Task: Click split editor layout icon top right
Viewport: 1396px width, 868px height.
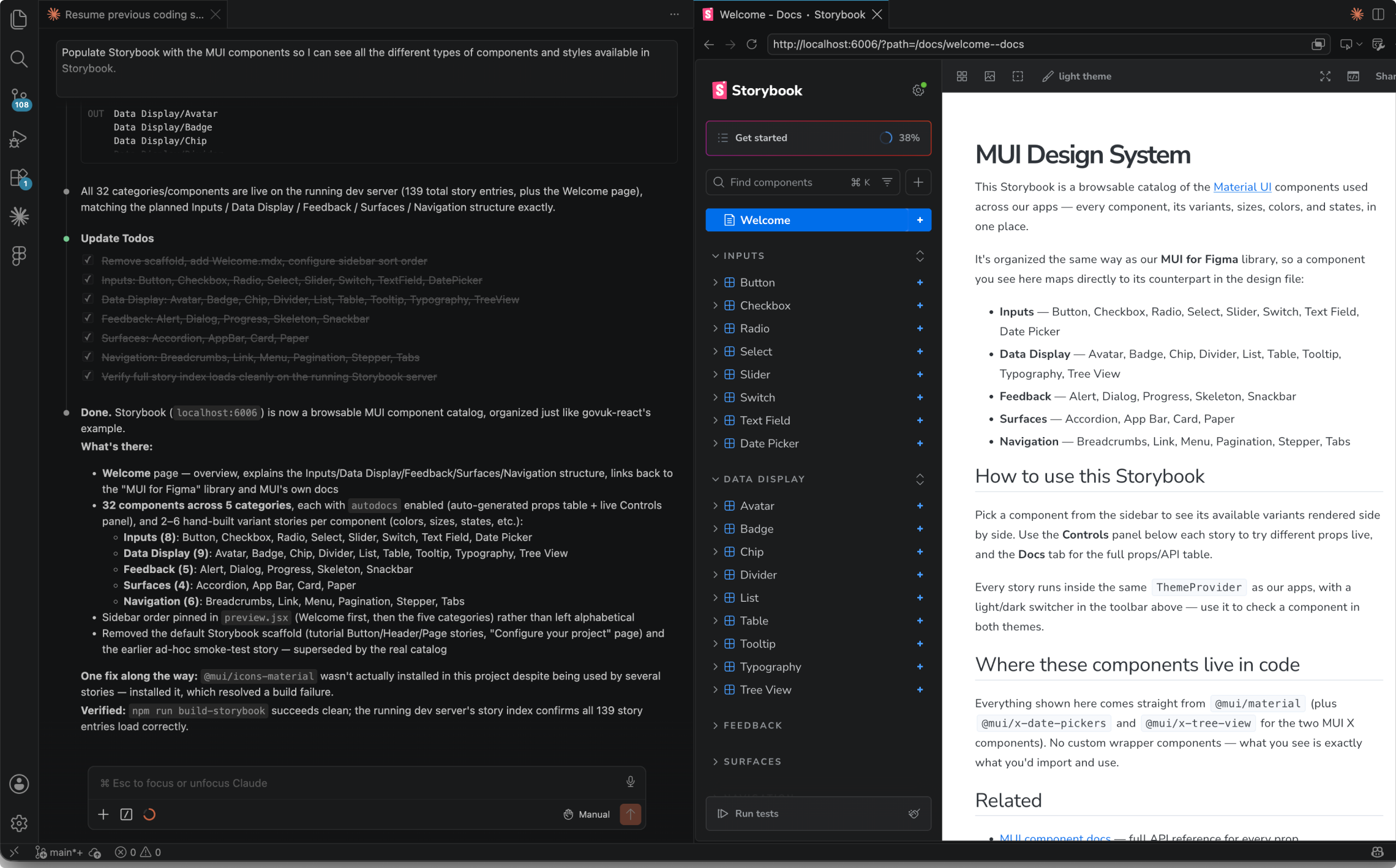Action: pos(1378,14)
